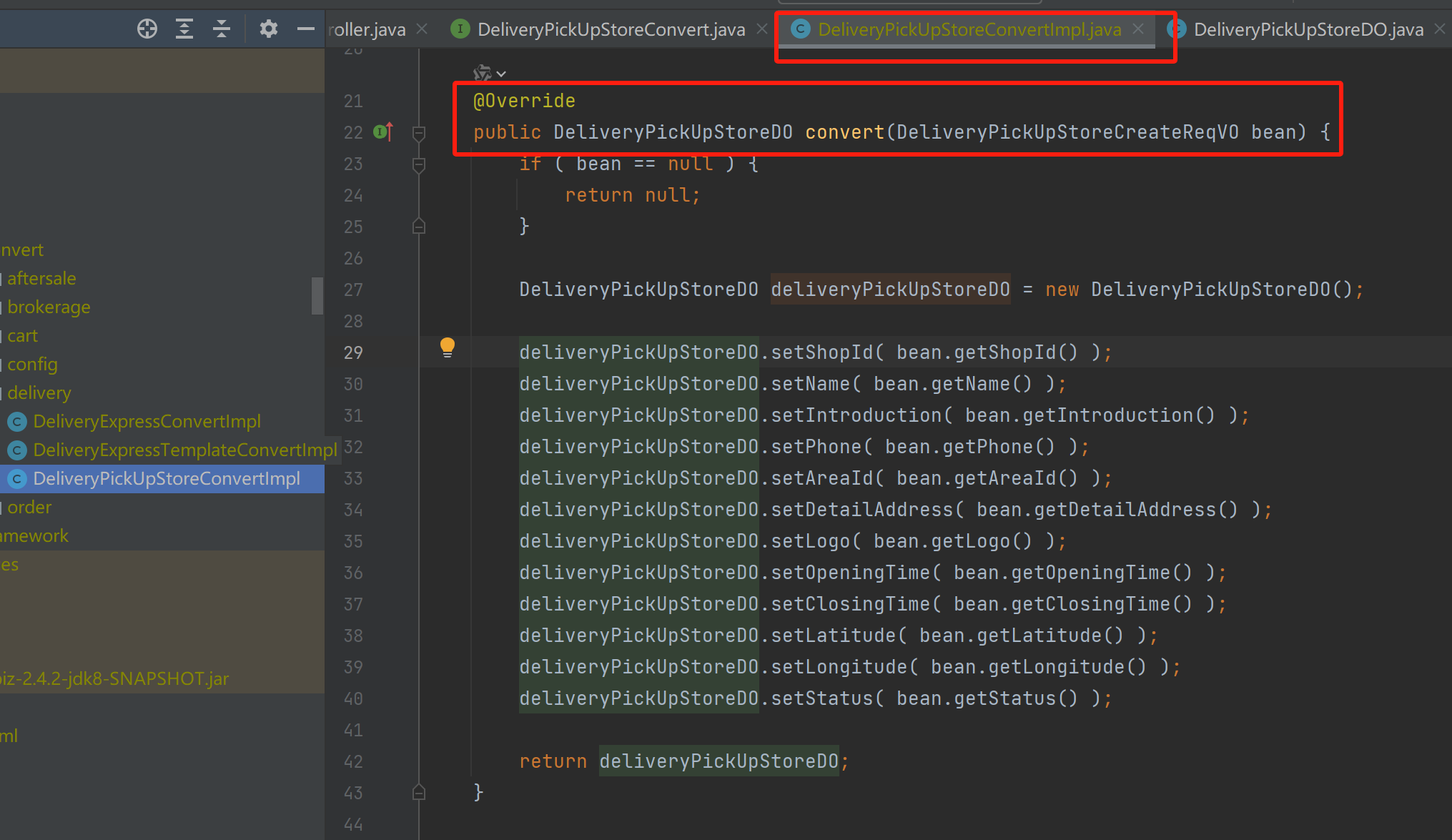Close the DeliveryPickUpStoreConvertImpl.java tab
This screenshot has width=1452, height=840.
click(x=1139, y=29)
